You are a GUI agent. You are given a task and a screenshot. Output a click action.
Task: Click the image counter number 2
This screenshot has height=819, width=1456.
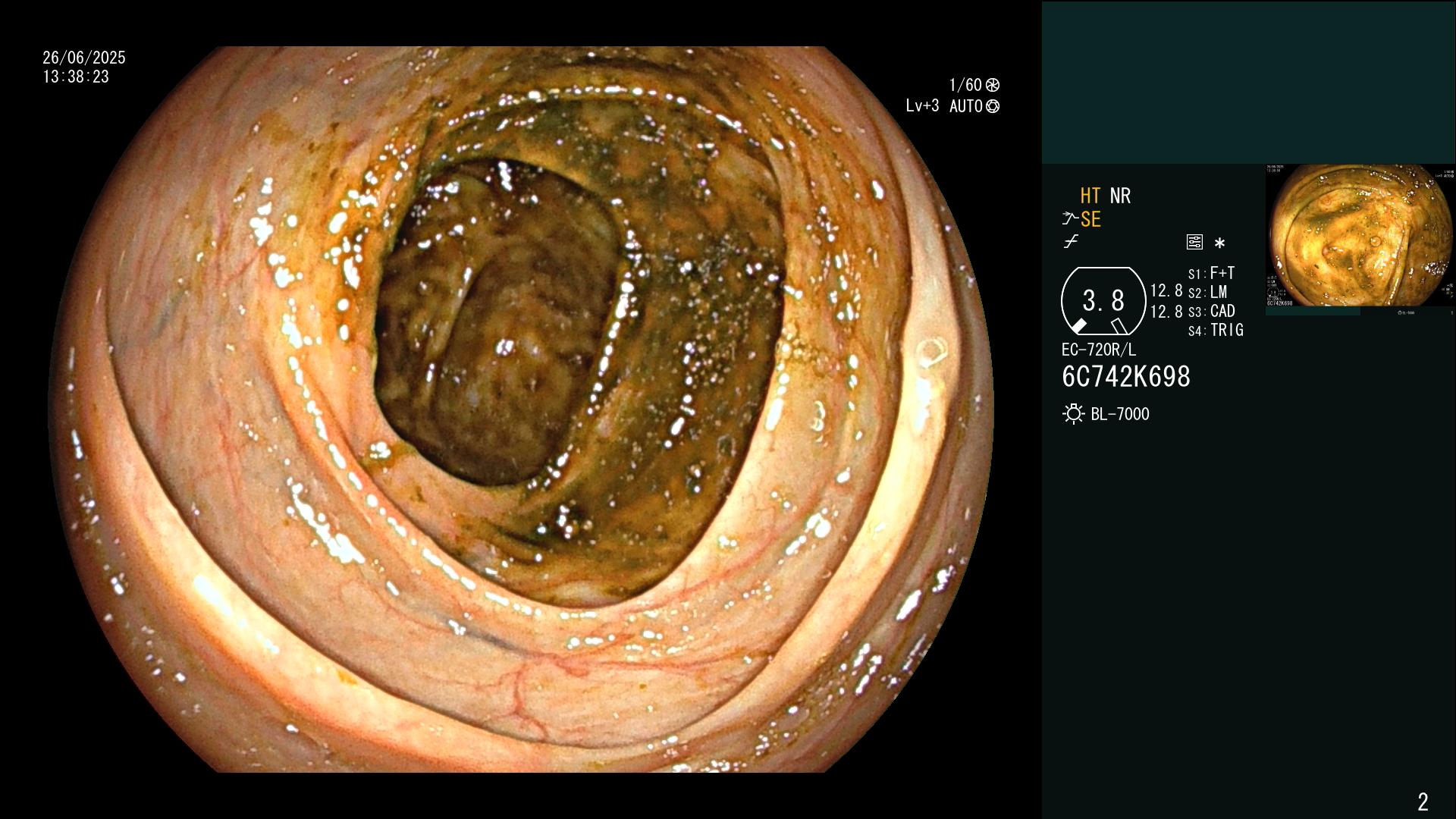(x=1423, y=802)
